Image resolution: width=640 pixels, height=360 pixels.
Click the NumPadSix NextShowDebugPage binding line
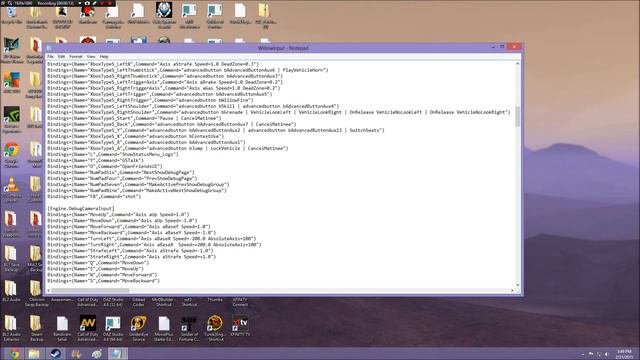click(121, 172)
